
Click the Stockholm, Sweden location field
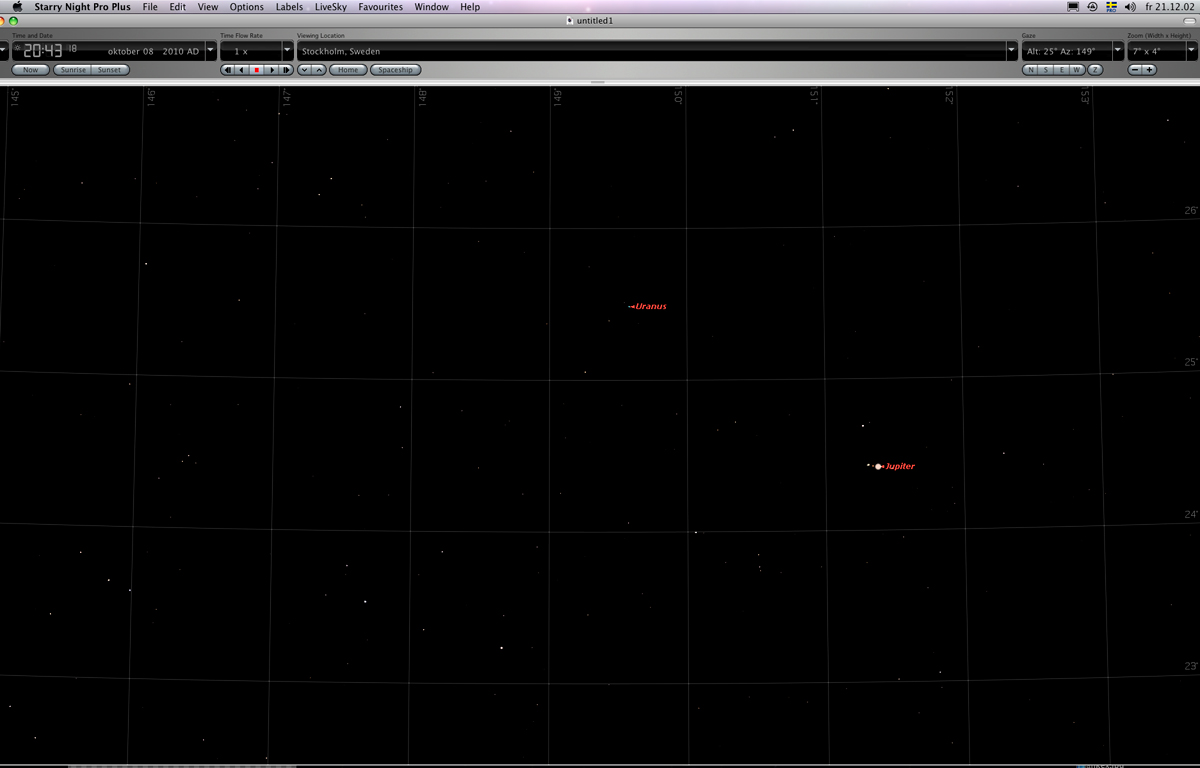pyautogui.click(x=651, y=50)
